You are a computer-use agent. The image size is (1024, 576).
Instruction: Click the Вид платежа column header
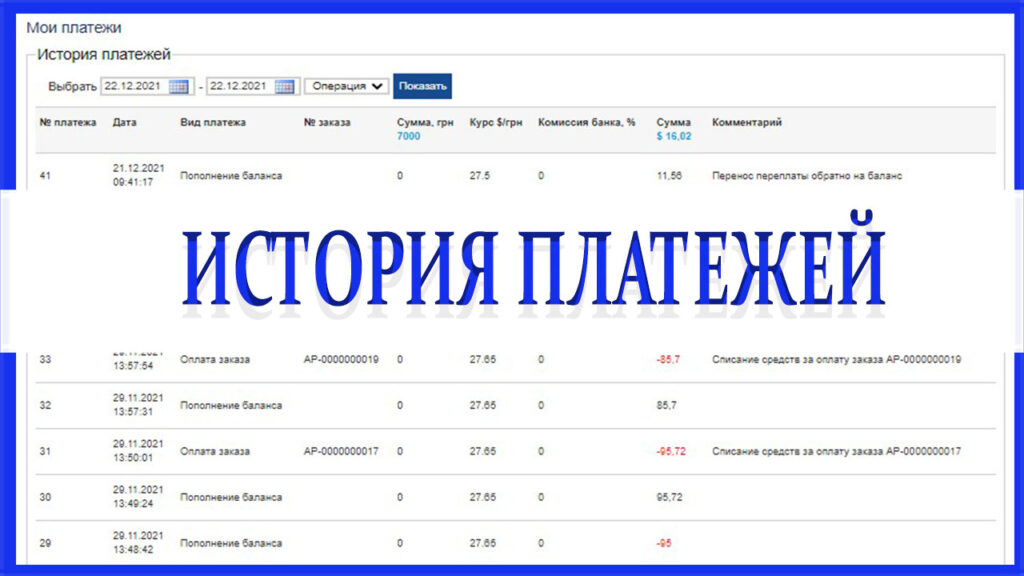tap(212, 123)
